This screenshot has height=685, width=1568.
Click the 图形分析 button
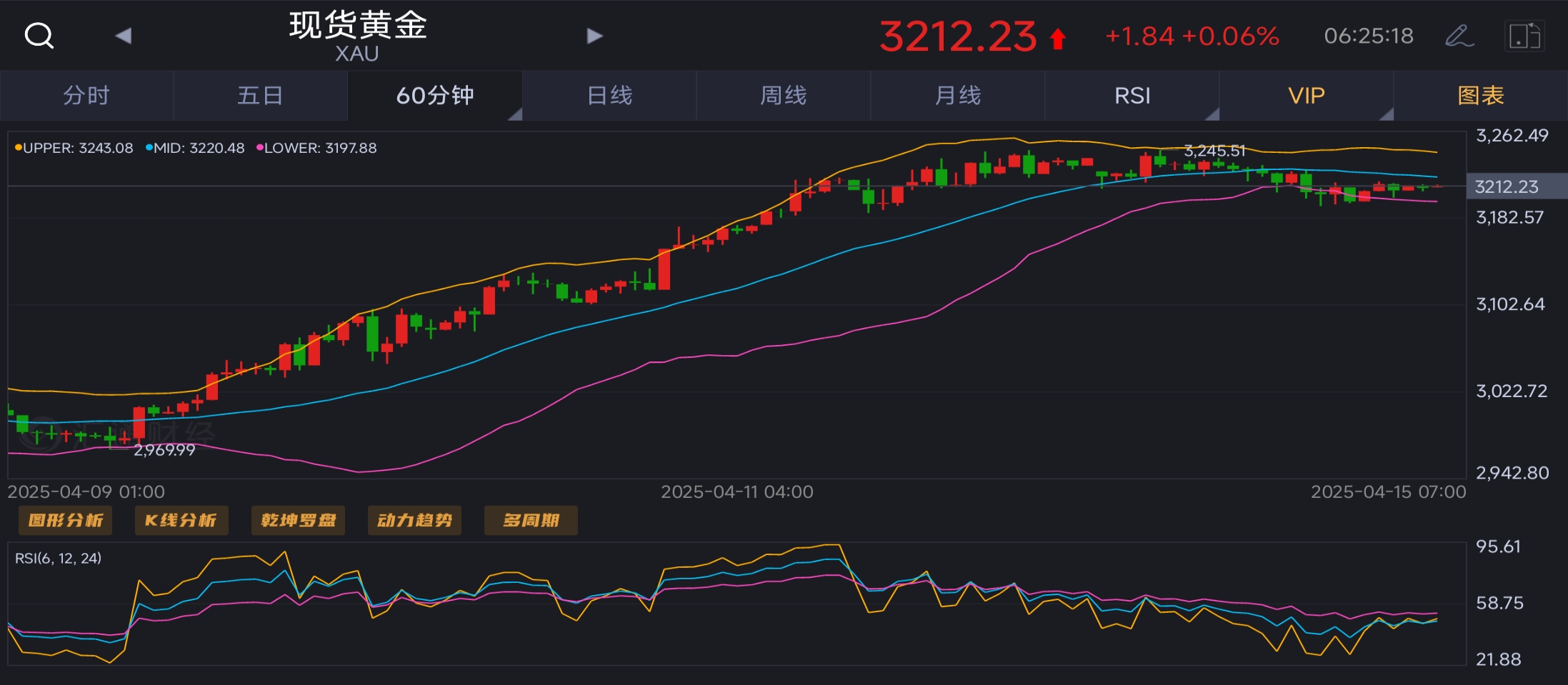66,520
